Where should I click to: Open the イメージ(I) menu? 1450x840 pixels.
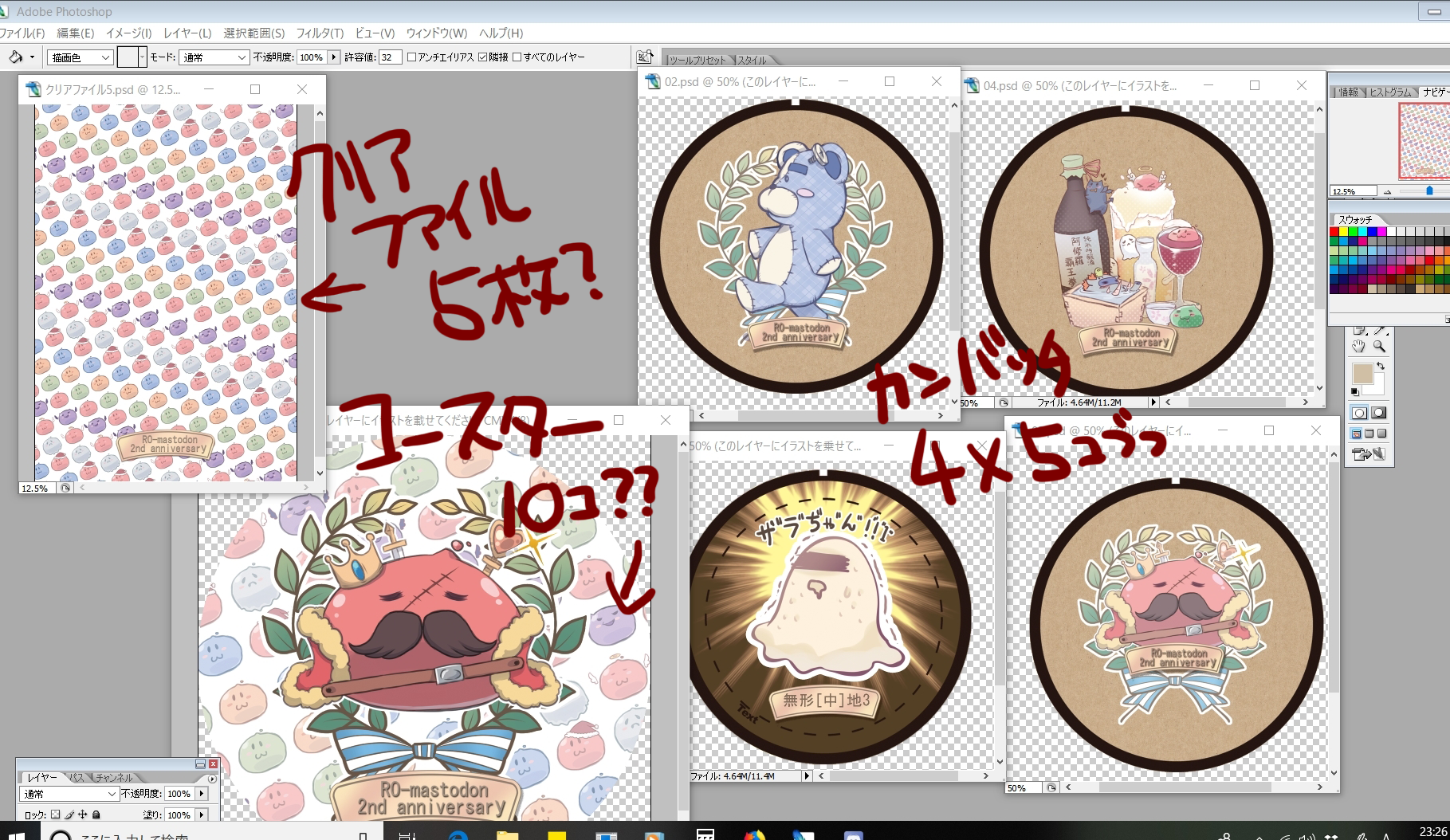tap(128, 33)
